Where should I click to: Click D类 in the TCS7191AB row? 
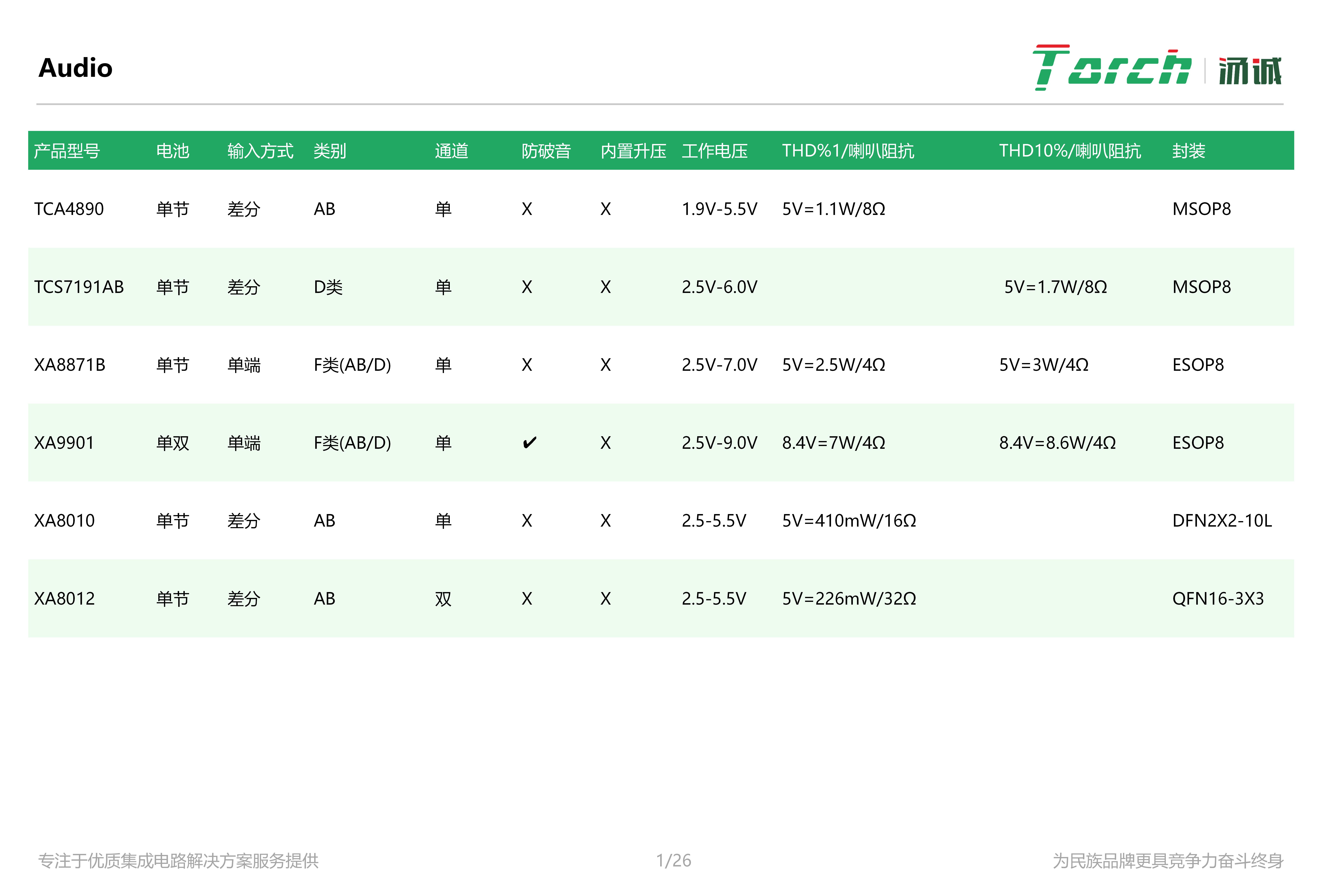click(328, 287)
